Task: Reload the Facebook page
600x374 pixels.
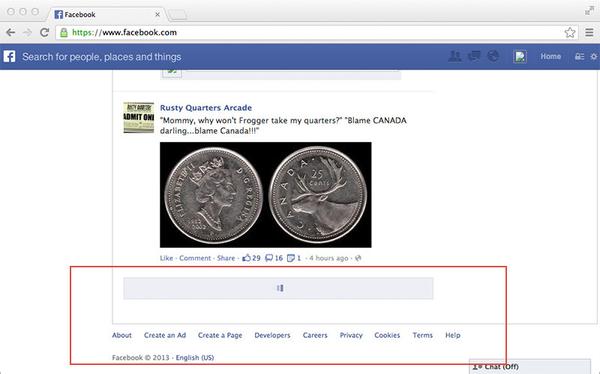Action: click(44, 33)
